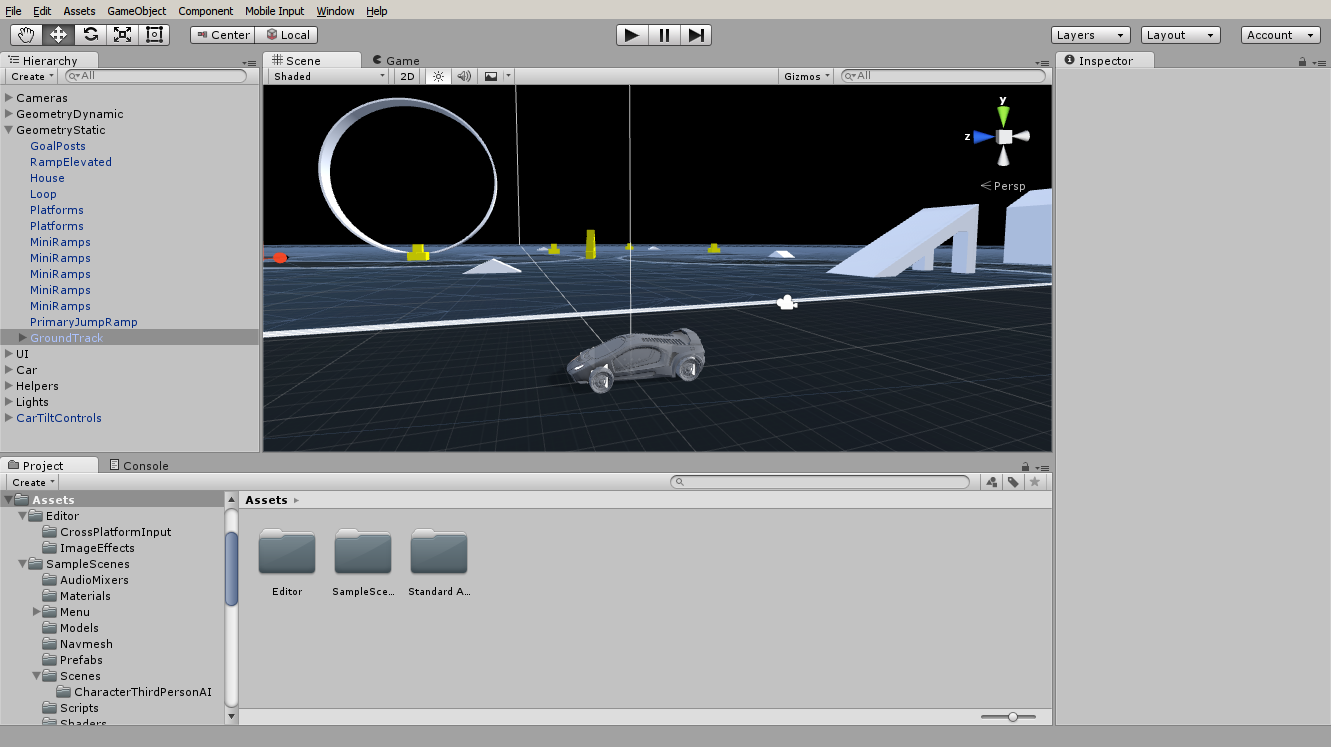The height and width of the screenshot is (747, 1331).
Task: Click the Step frame button
Action: coord(696,35)
